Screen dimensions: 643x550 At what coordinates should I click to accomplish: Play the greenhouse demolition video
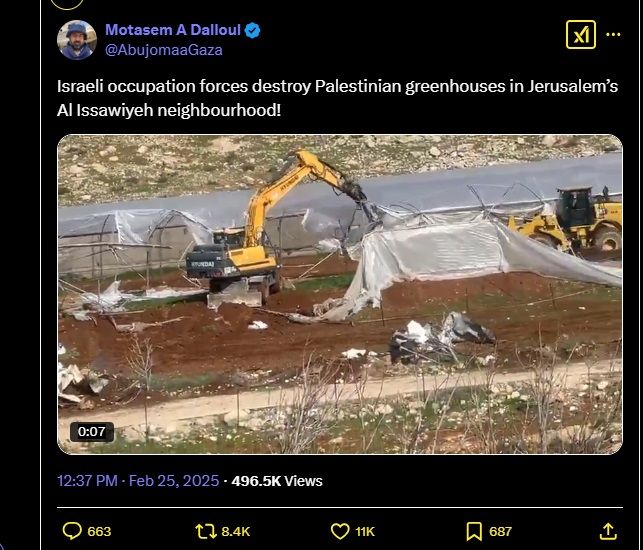click(x=340, y=294)
